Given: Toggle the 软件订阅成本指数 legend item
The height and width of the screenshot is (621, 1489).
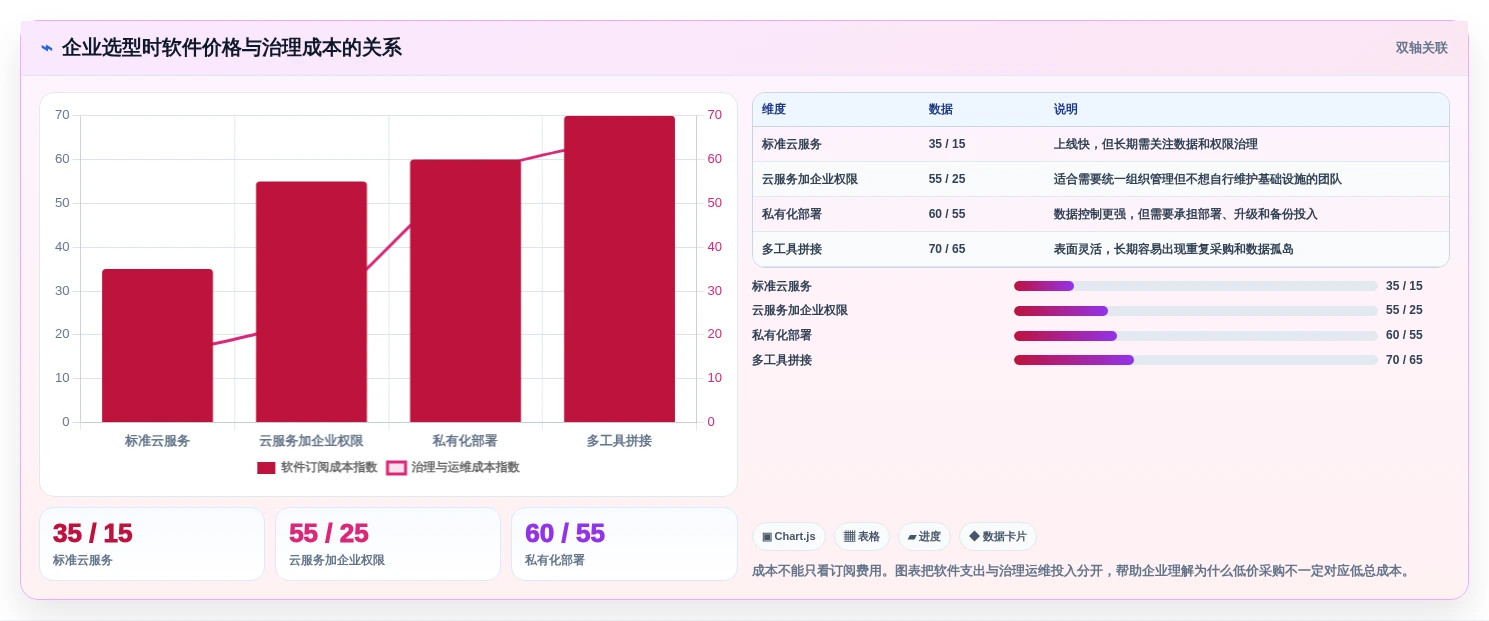Looking at the screenshot, I should tap(317, 467).
